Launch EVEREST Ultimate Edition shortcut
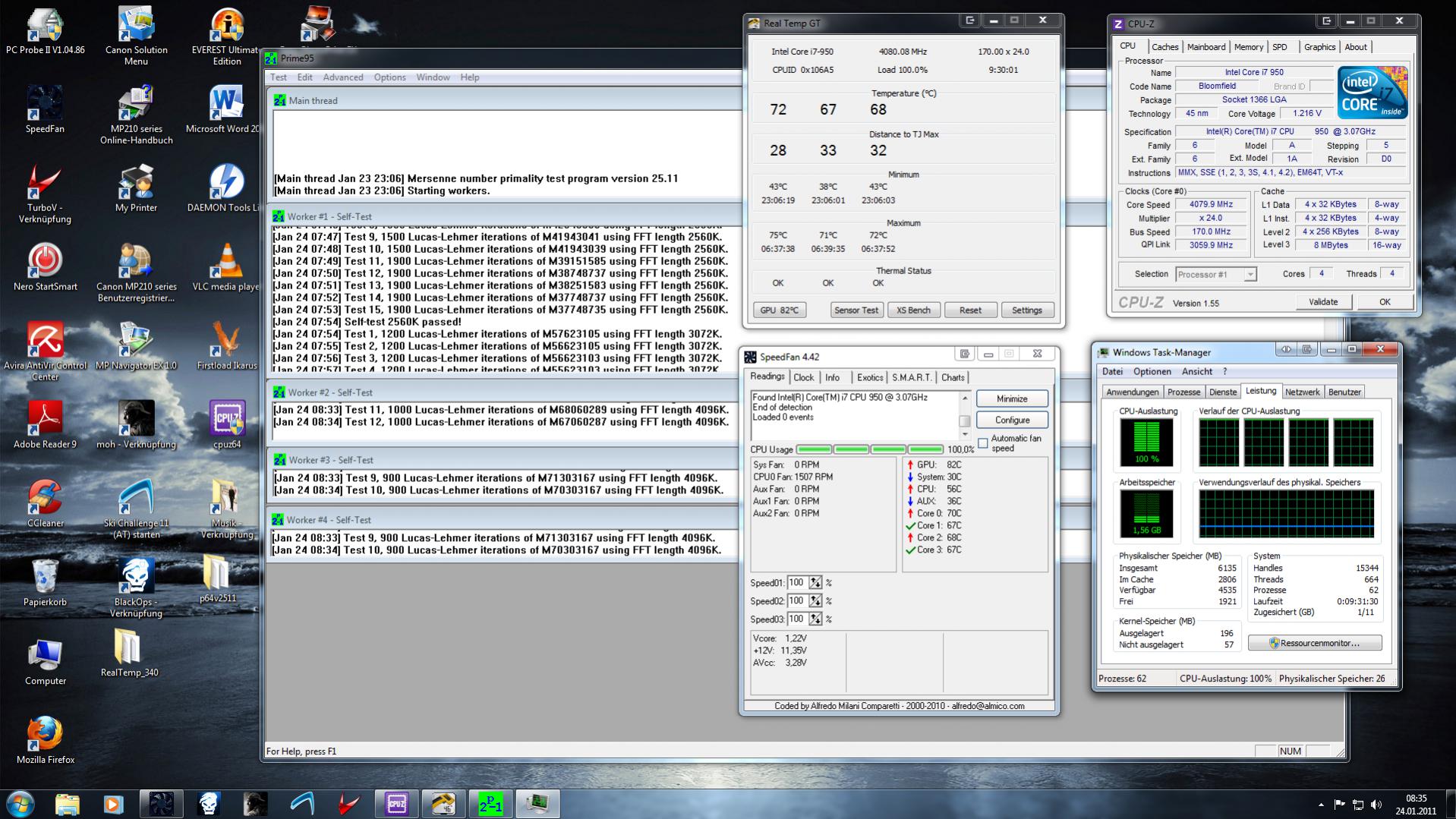This screenshot has width=1456, height=819. click(x=226, y=35)
